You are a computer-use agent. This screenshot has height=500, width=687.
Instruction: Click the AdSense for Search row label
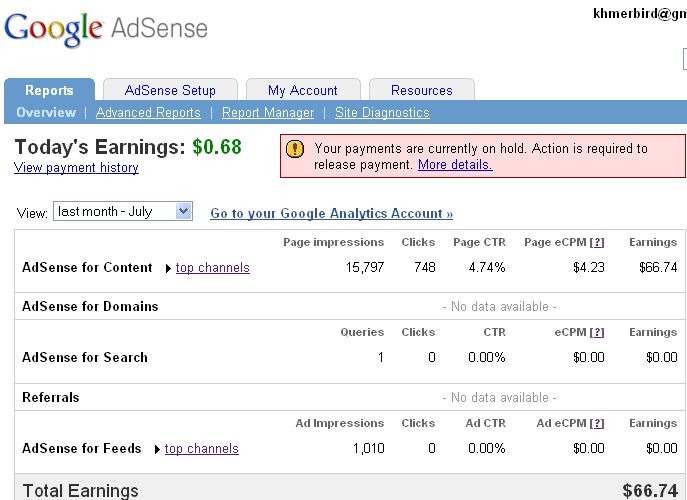(x=85, y=358)
